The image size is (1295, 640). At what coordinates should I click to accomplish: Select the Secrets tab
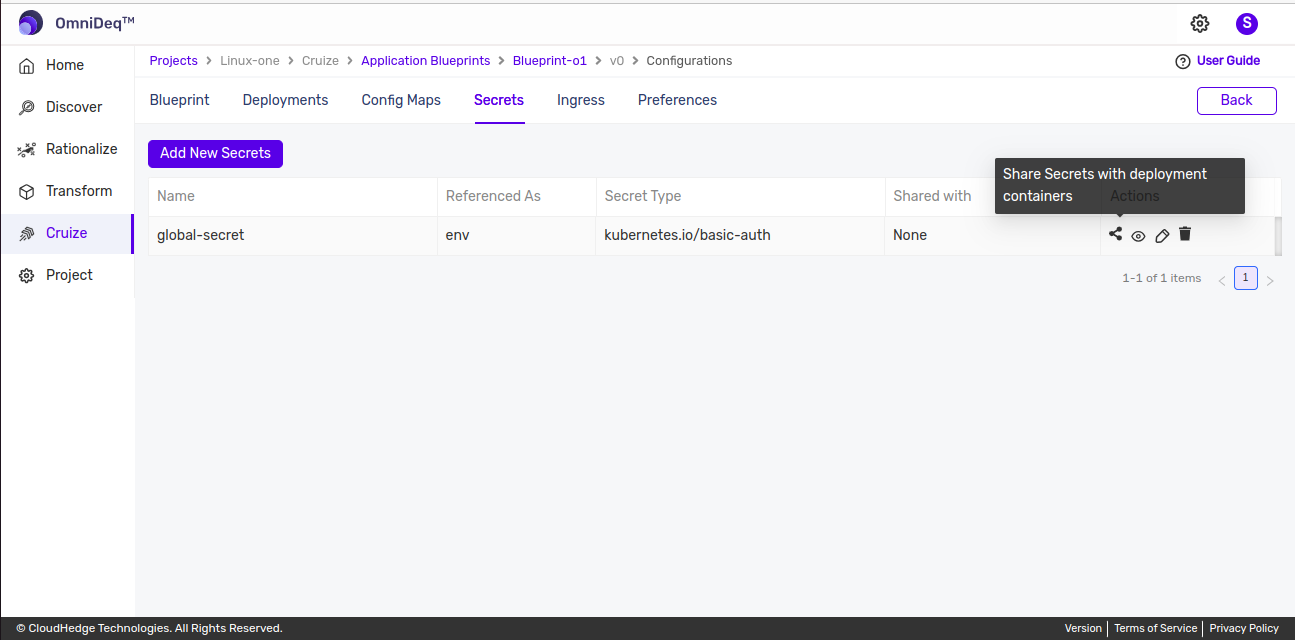pos(499,100)
